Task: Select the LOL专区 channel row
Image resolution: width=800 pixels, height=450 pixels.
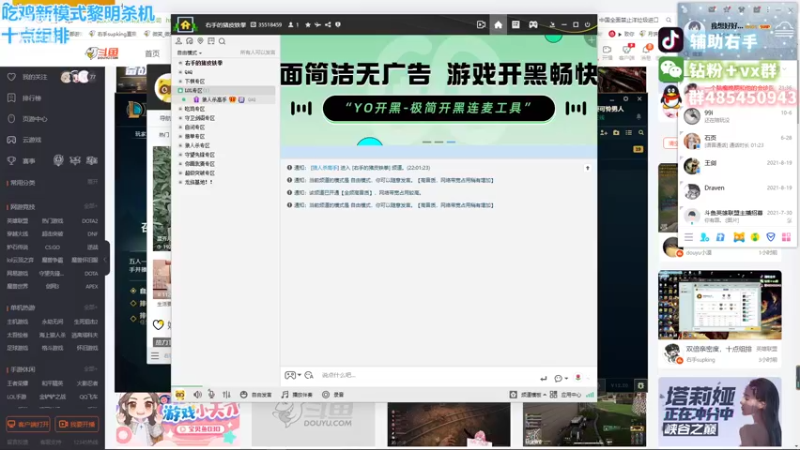Action: tap(226, 90)
